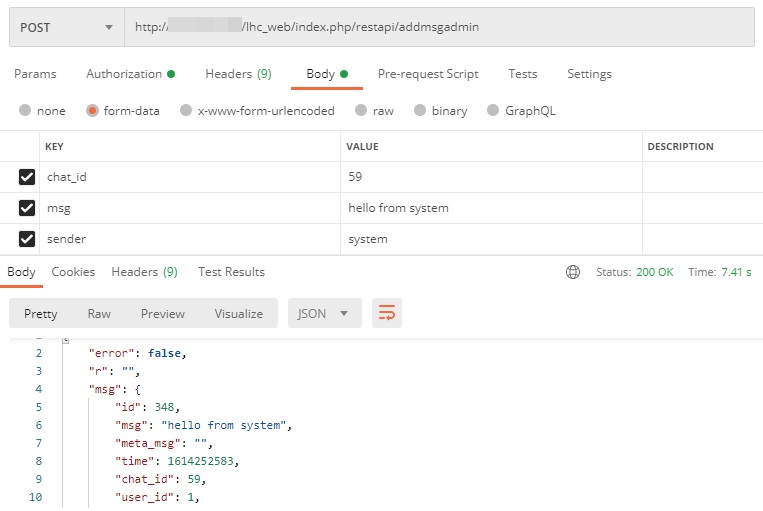
Task: Click the globe network icon near Status
Action: coord(573,272)
